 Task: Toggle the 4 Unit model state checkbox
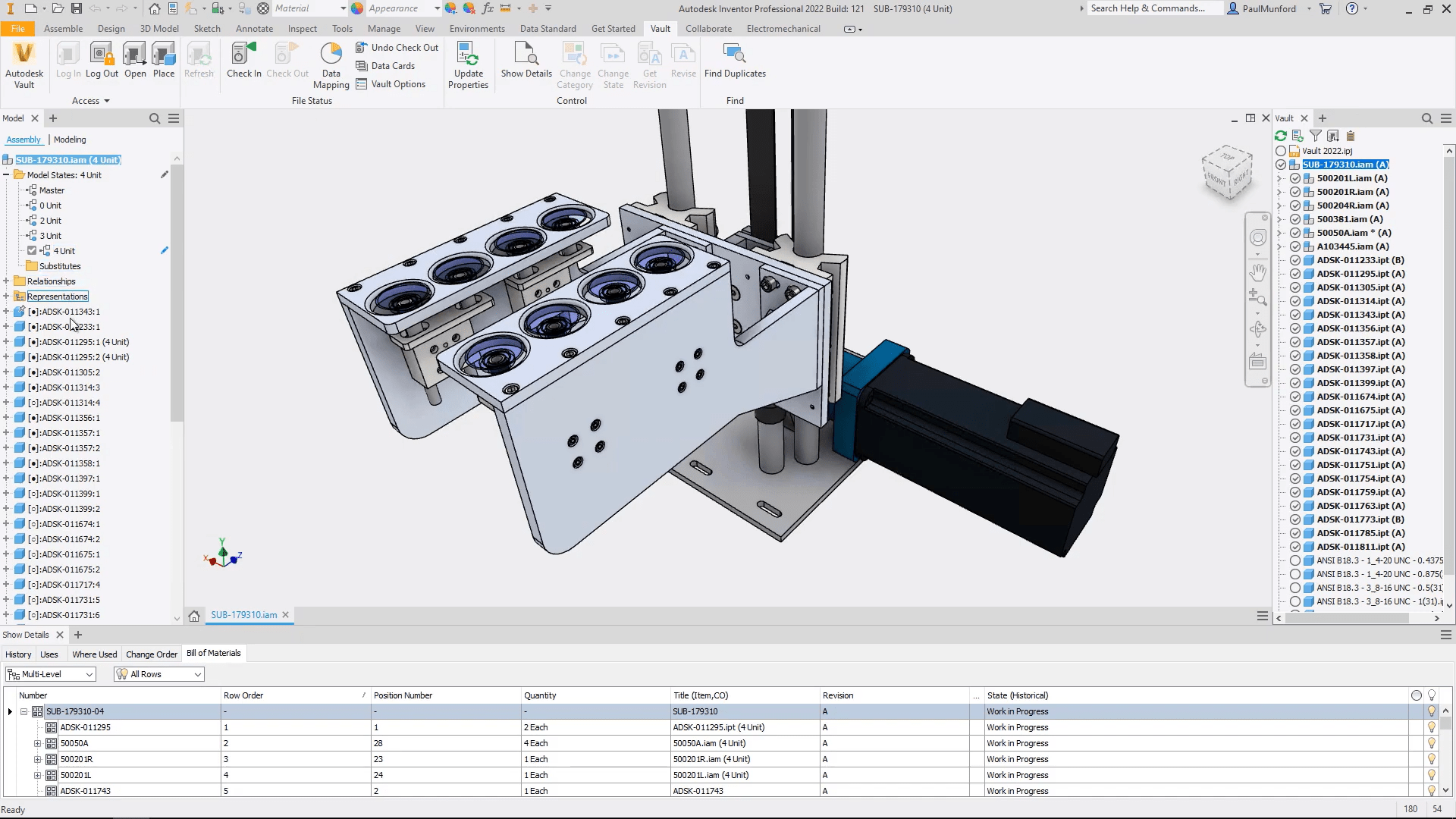[32, 251]
